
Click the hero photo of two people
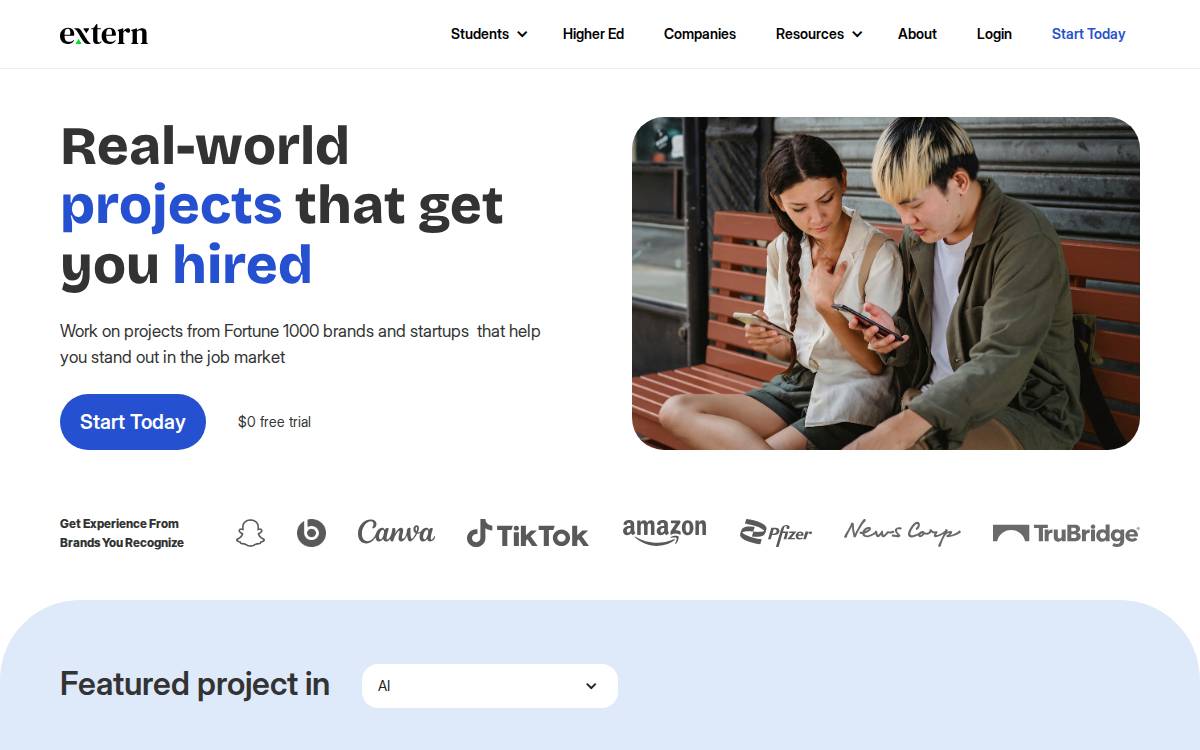point(886,283)
